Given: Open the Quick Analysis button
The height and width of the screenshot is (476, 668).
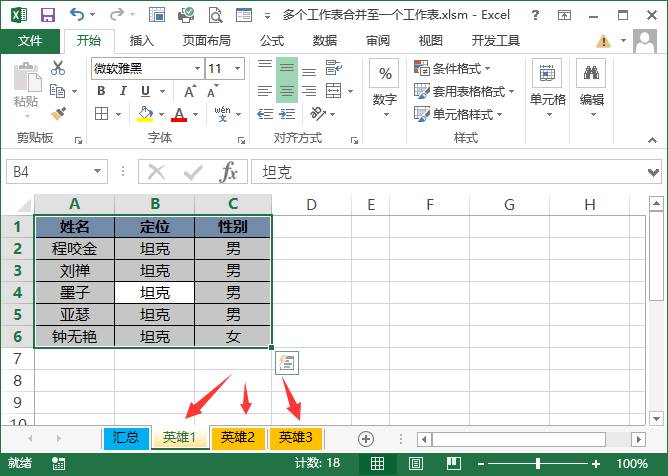Looking at the screenshot, I should coord(287,363).
